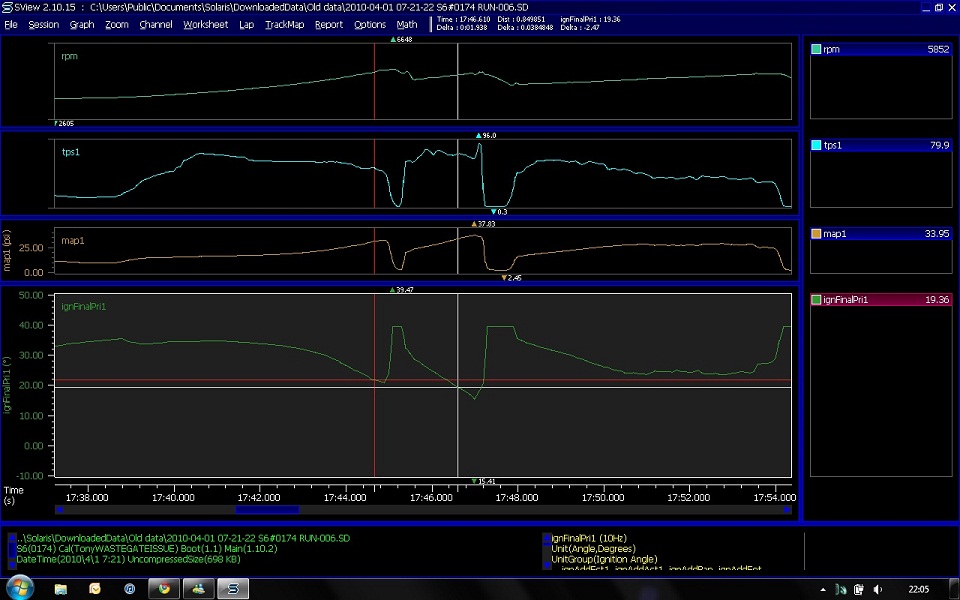The height and width of the screenshot is (600, 960).
Task: Click the ignFinalPri1 maximum marker 39.47
Action: (x=402, y=290)
